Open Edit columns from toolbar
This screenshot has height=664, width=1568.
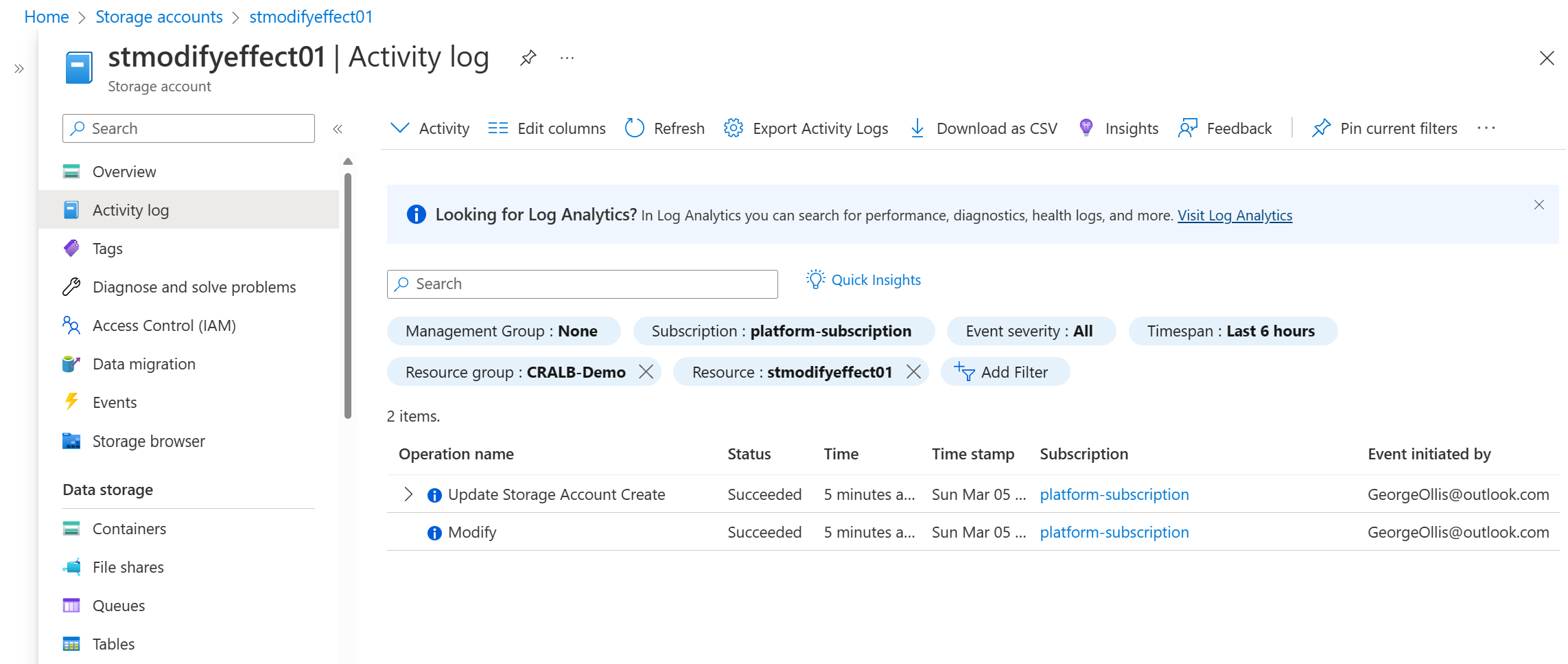pyautogui.click(x=547, y=128)
